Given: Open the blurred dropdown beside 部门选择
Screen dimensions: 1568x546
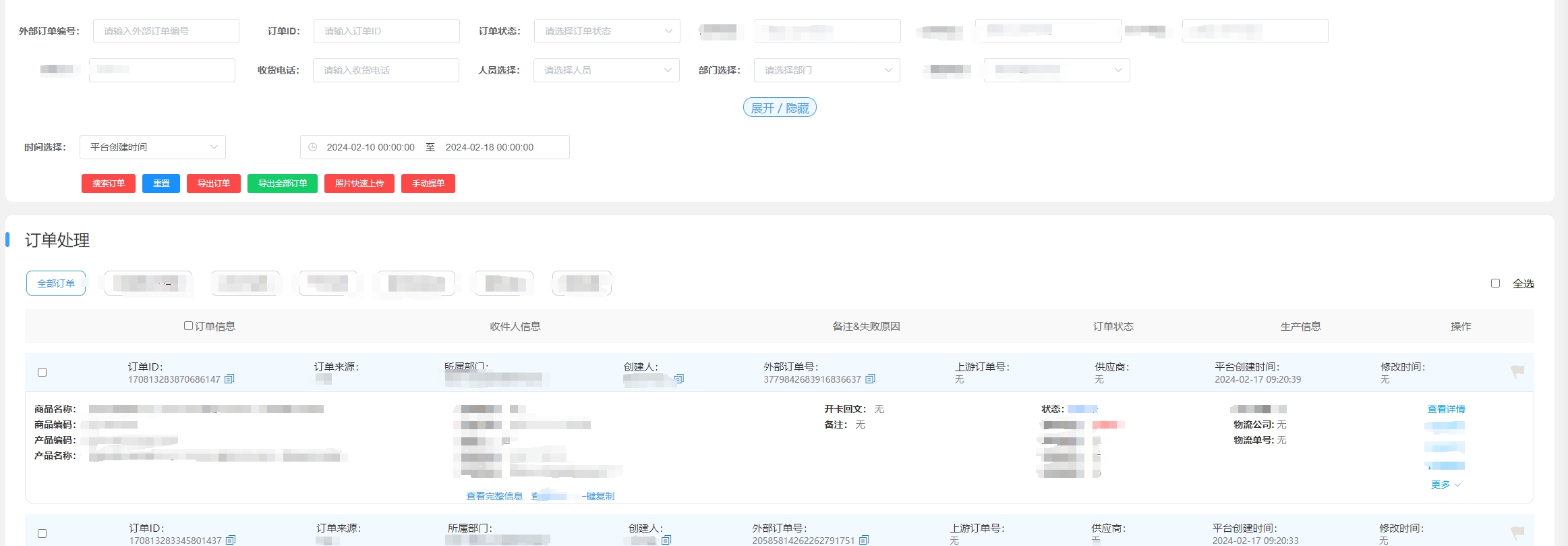Looking at the screenshot, I should click(1057, 70).
